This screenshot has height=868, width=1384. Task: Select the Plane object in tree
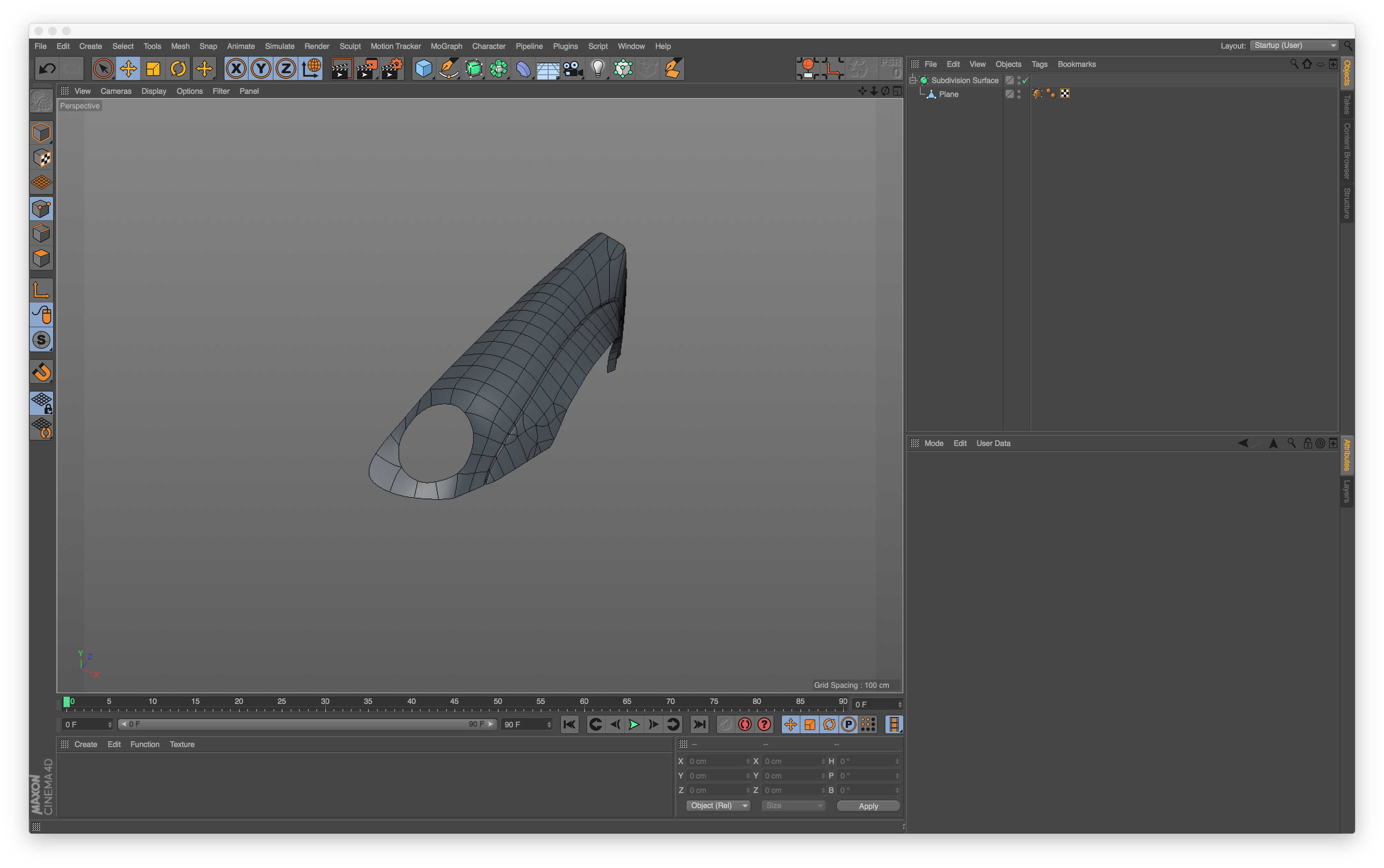948,94
